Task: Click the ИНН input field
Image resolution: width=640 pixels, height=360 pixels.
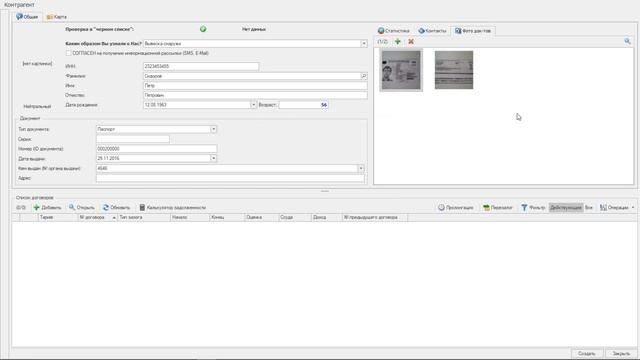Action: (x=201, y=66)
